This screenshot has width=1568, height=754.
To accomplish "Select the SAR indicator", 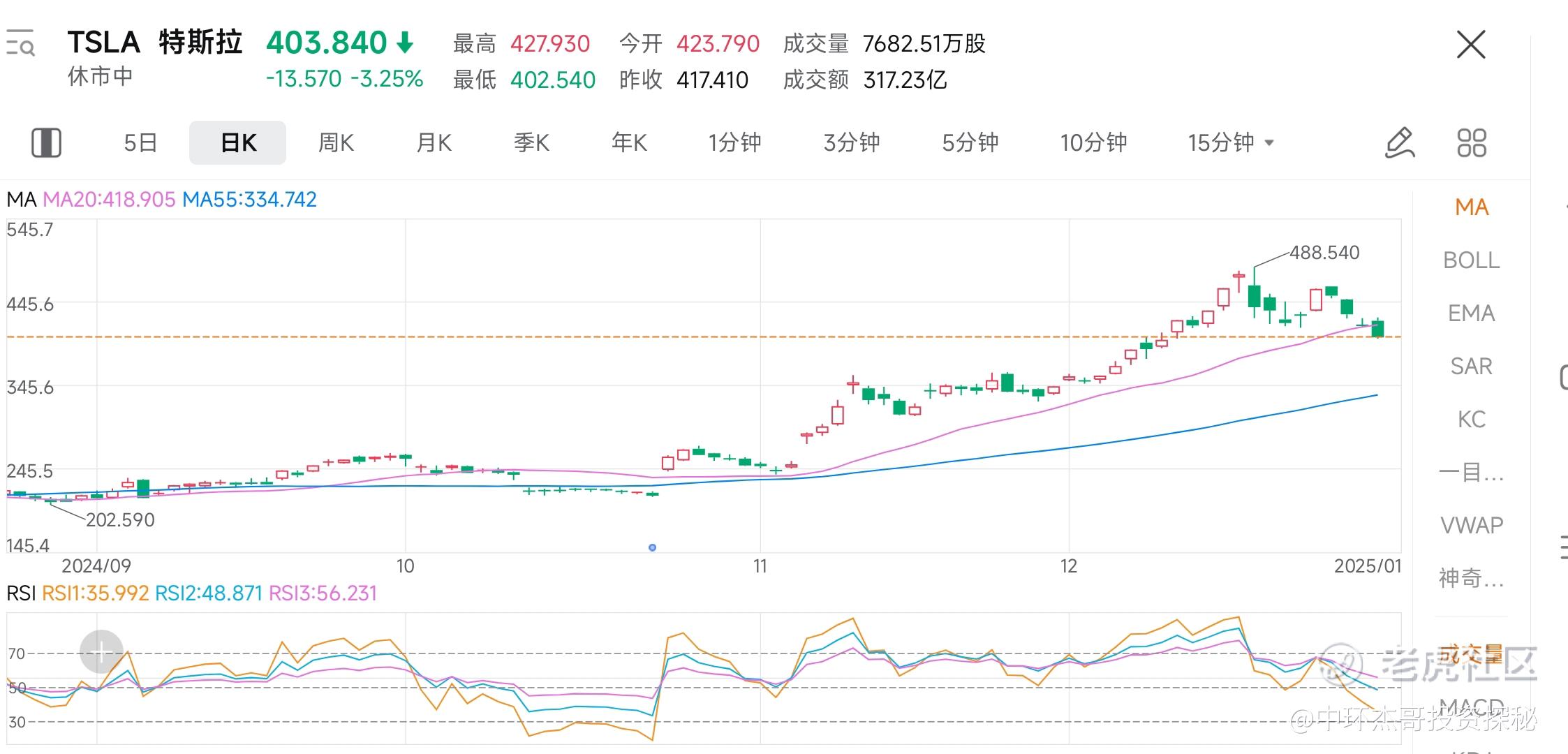I will (1472, 367).
